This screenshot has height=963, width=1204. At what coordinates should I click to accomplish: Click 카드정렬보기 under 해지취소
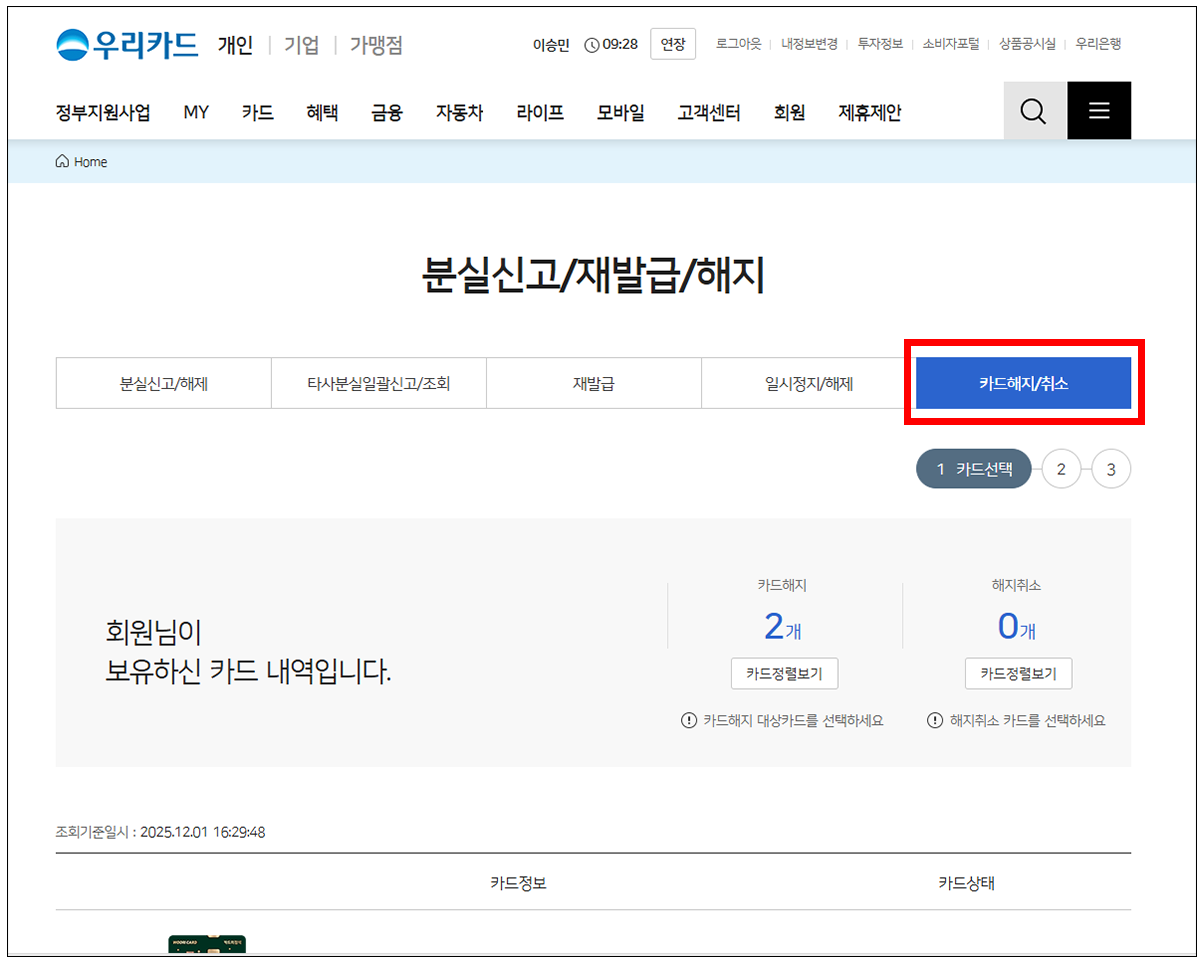point(1018,674)
